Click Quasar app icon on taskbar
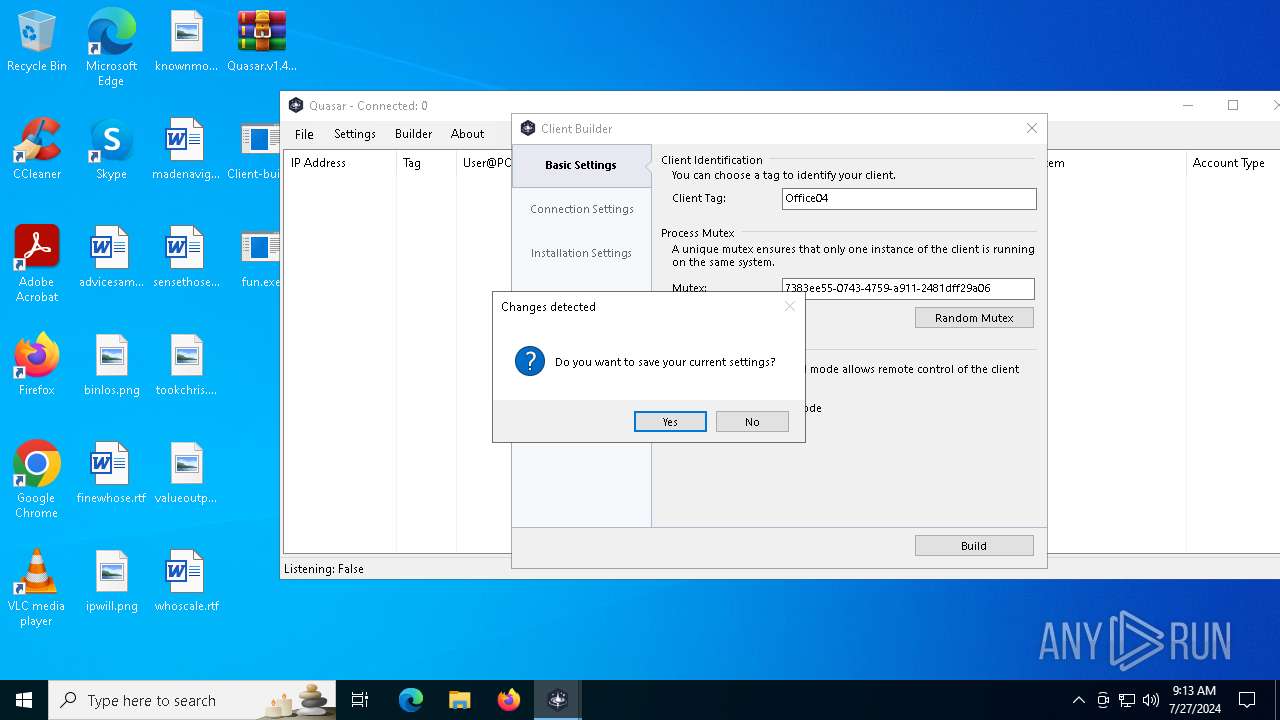Image resolution: width=1280 pixels, height=720 pixels. (x=558, y=700)
